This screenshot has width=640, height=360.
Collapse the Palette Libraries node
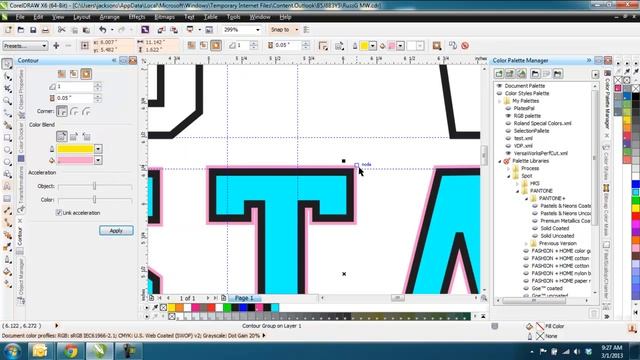[500, 161]
